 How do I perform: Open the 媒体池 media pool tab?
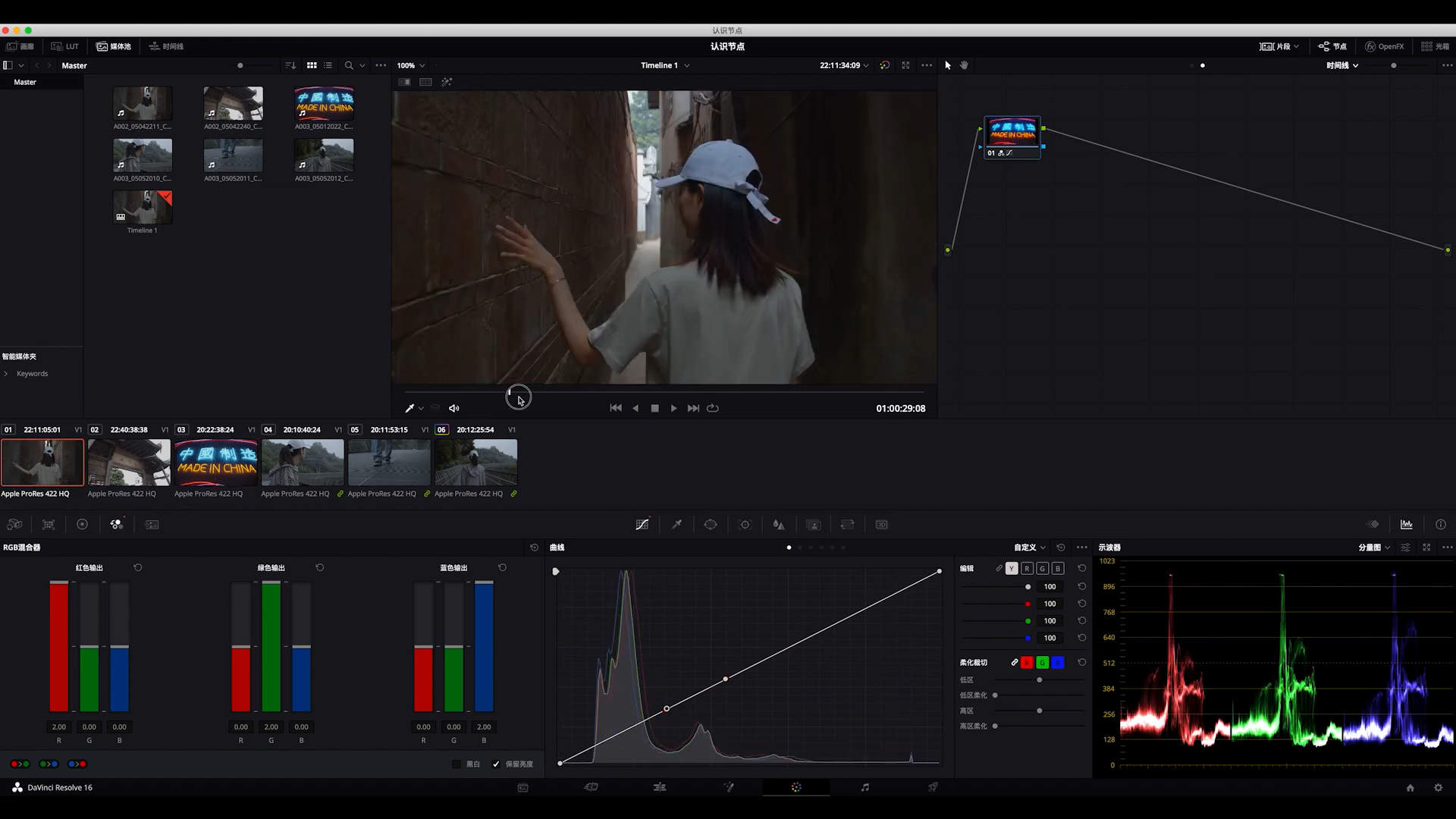[x=114, y=46]
